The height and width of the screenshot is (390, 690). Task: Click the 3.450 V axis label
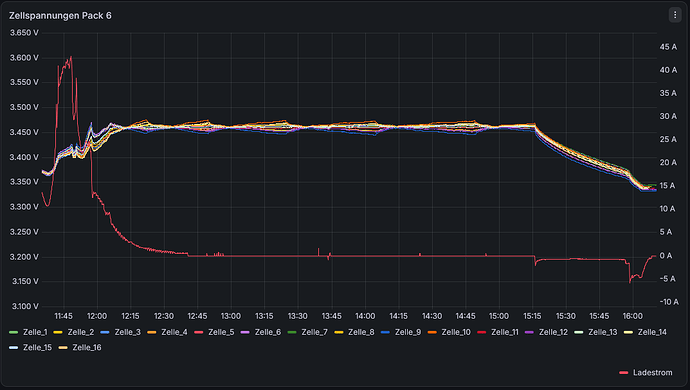(x=24, y=132)
